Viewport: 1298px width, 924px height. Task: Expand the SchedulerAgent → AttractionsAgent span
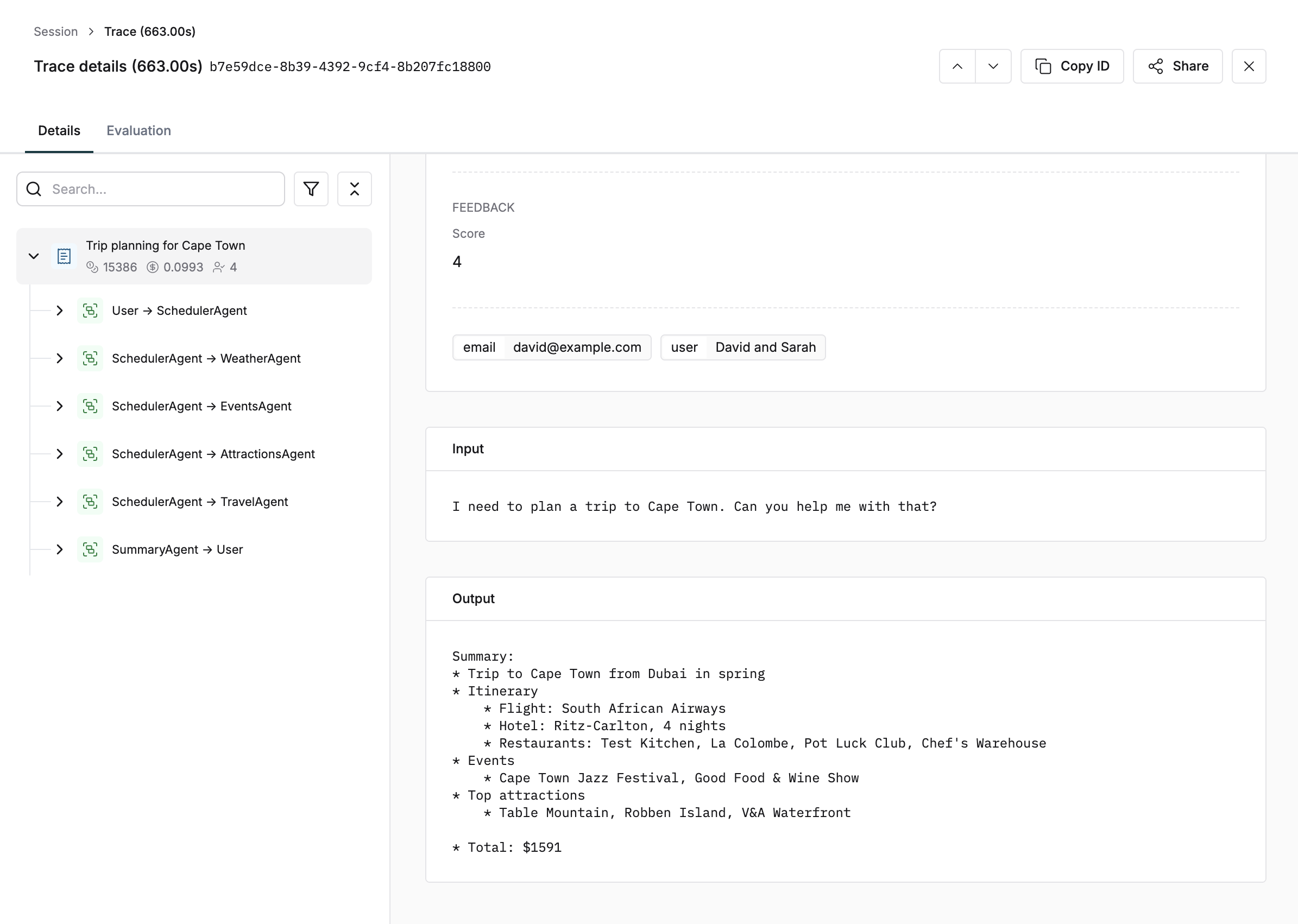(x=59, y=454)
